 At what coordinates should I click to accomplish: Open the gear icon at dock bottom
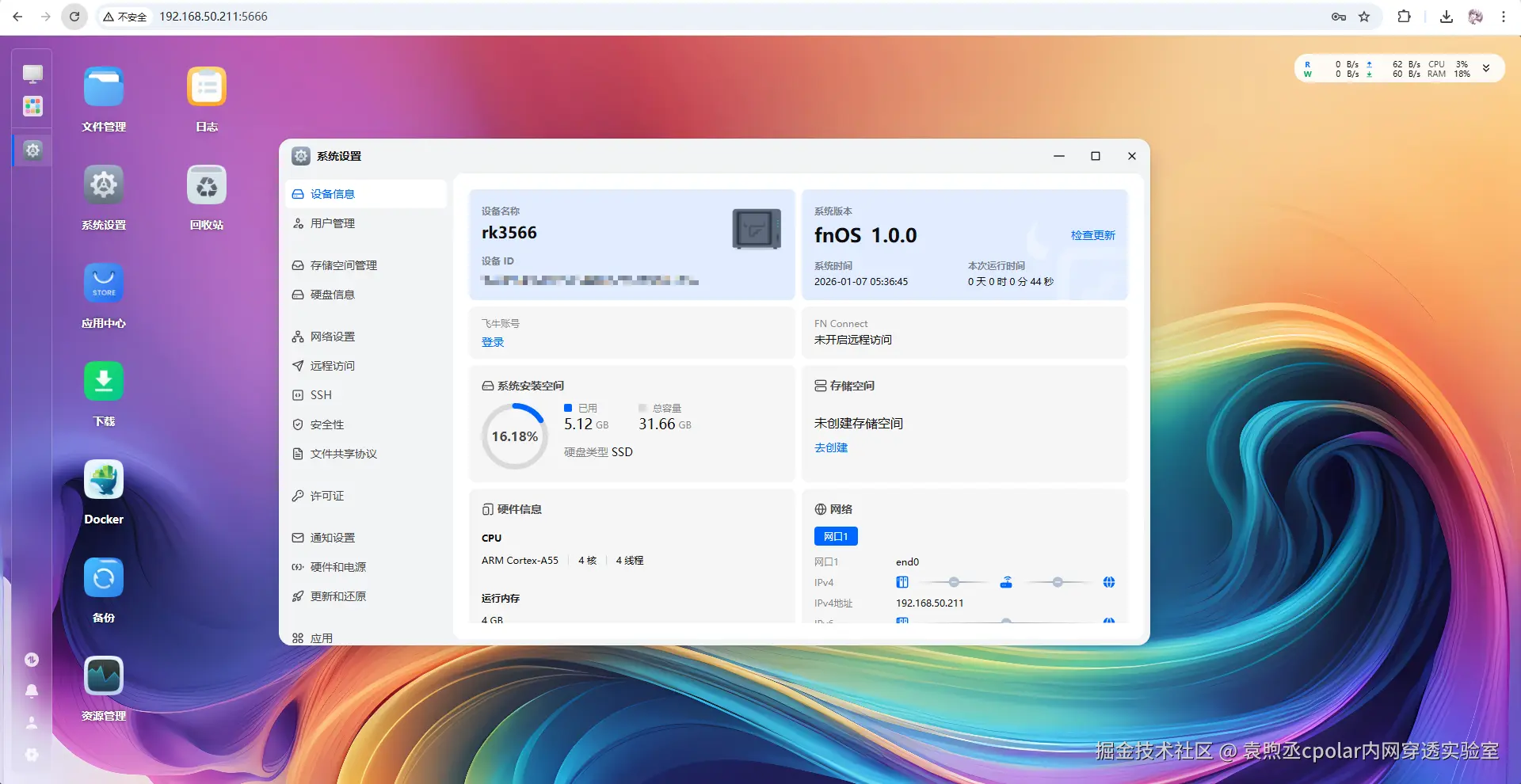coord(32,755)
